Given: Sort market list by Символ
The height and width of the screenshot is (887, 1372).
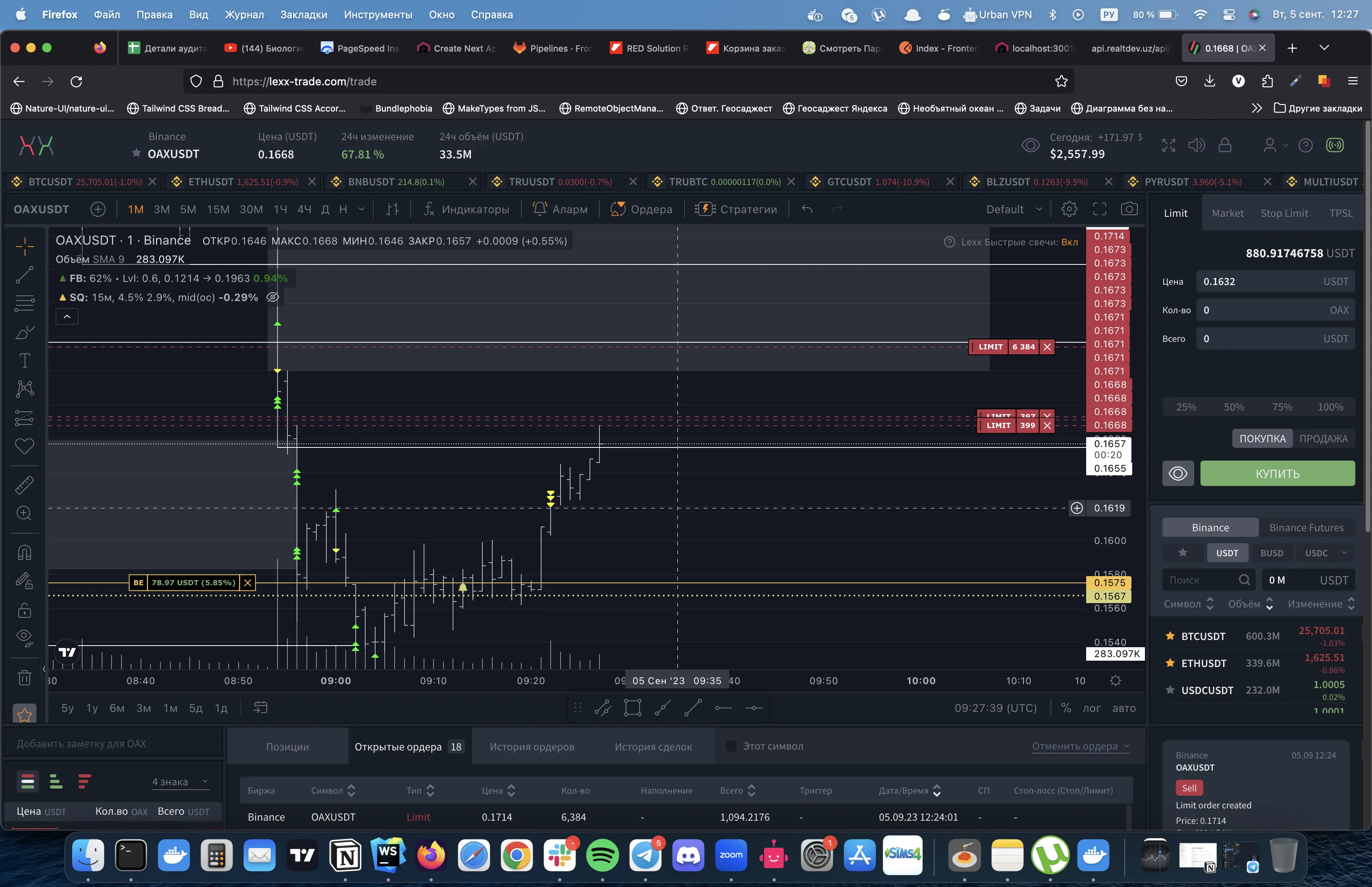Looking at the screenshot, I should coord(1188,604).
